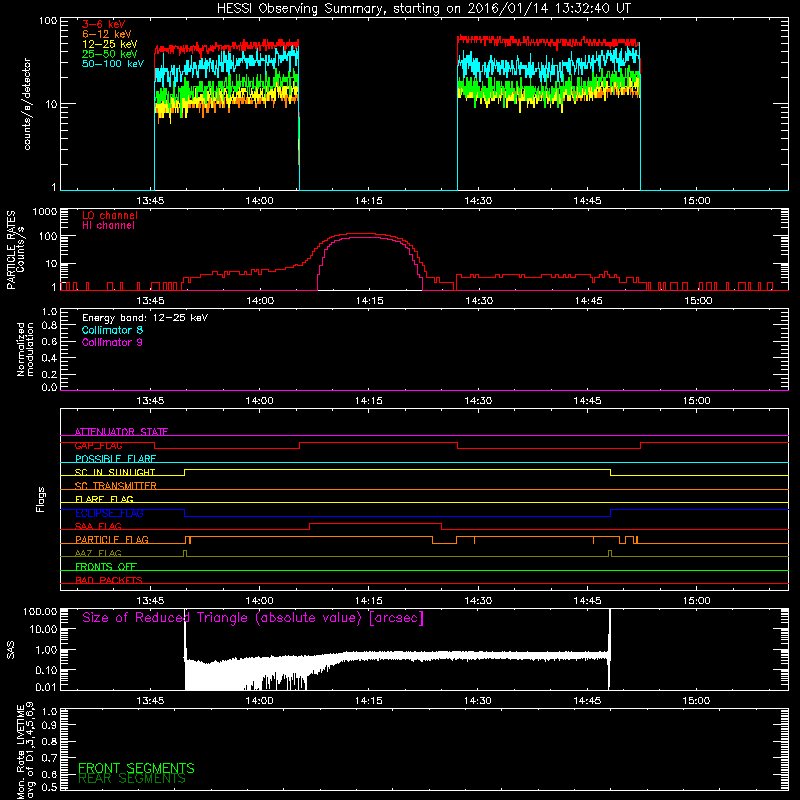
Task: Click the '50-100 keV' legend label
Action: coord(113,64)
